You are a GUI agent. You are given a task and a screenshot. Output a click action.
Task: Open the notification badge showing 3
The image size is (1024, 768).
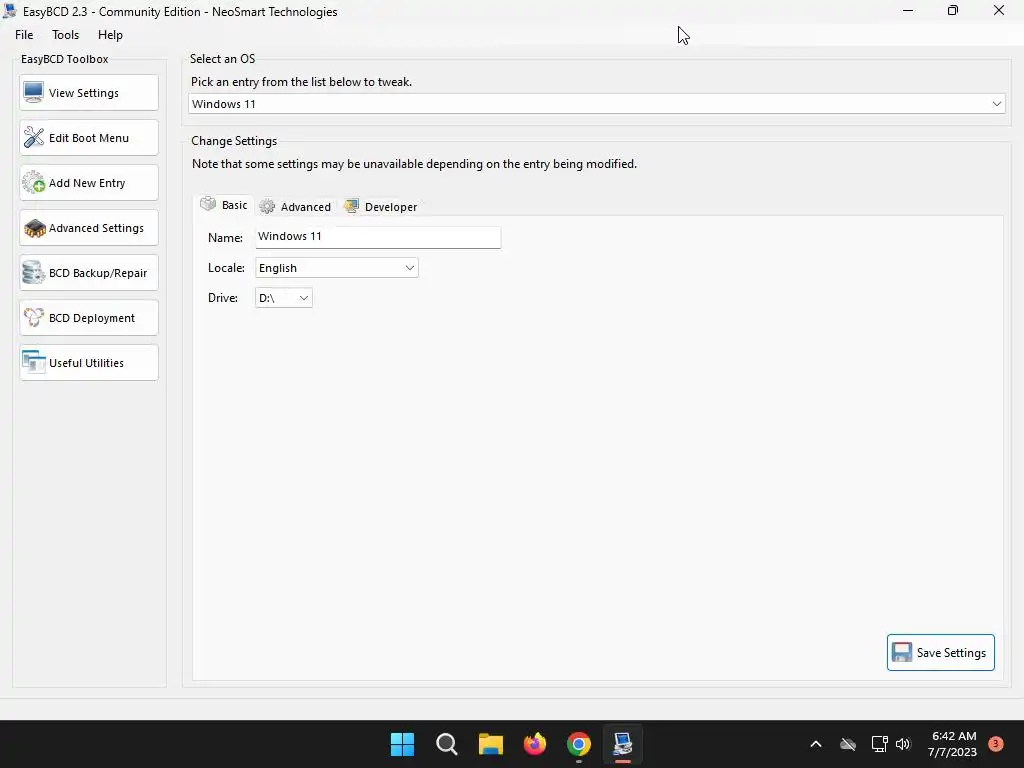(996, 743)
